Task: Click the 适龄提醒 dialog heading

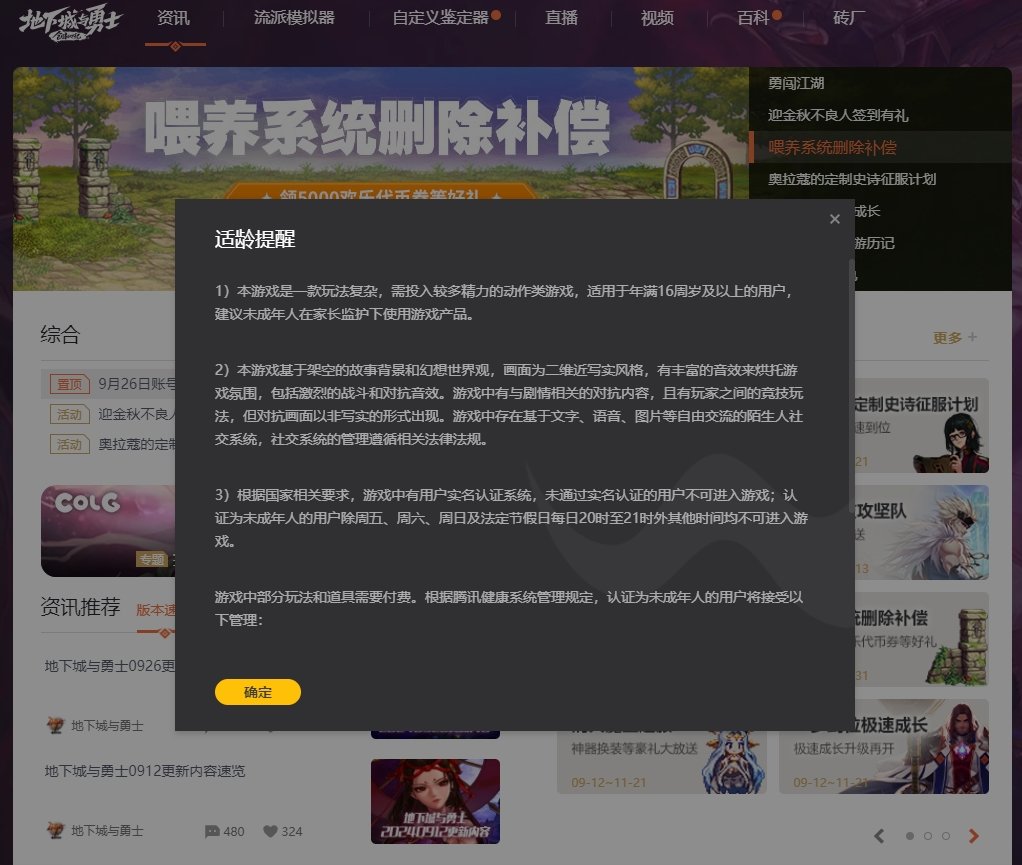Action: [255, 239]
